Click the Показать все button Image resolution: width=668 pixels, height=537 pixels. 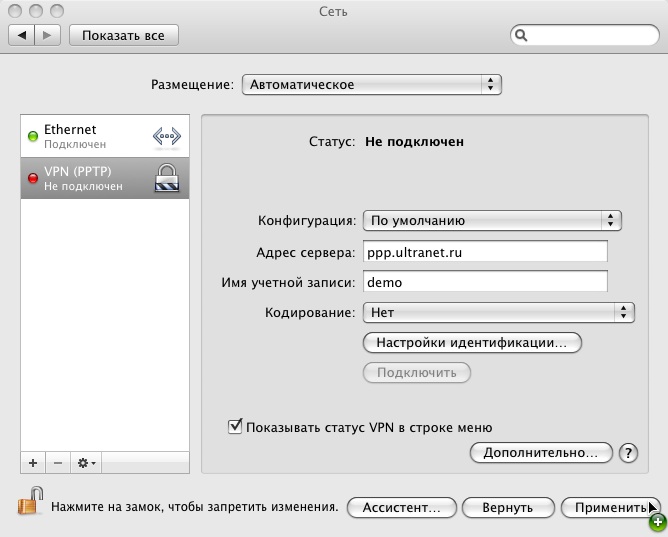124,35
